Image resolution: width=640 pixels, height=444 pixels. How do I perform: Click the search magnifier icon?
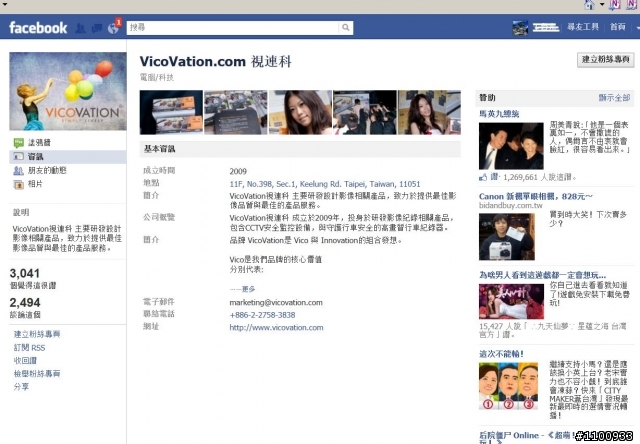346,27
